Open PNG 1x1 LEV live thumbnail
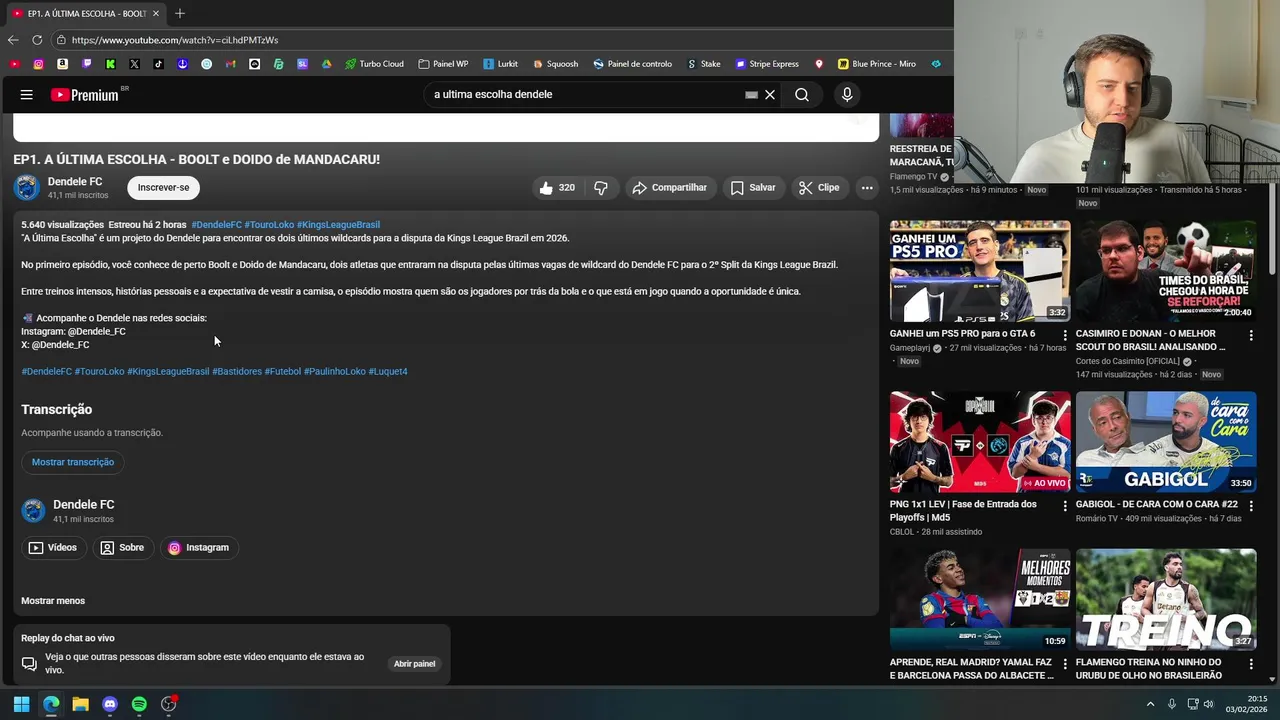 click(980, 442)
